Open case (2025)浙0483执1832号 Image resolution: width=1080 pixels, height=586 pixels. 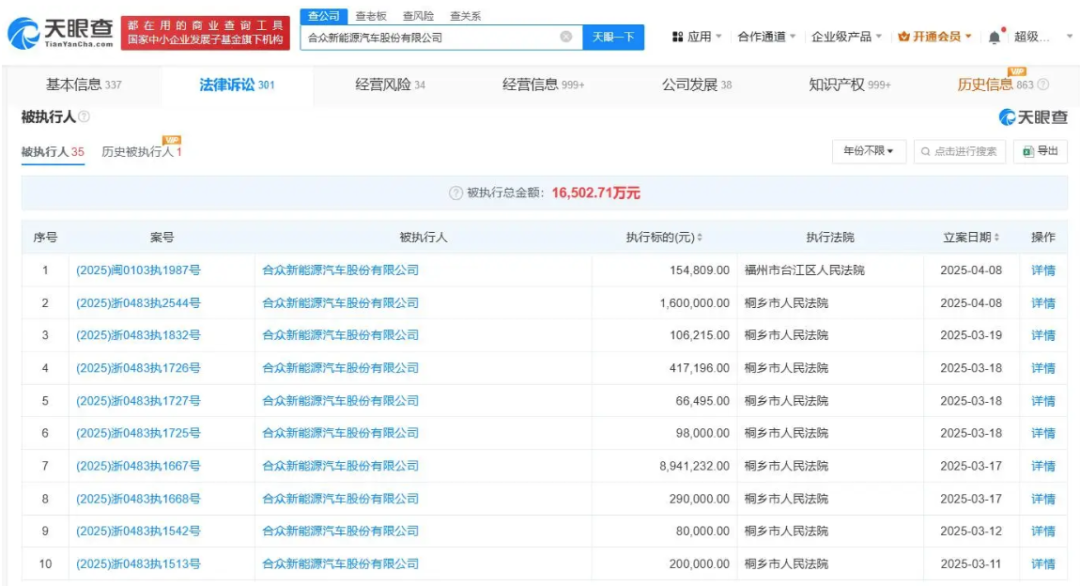[138, 335]
